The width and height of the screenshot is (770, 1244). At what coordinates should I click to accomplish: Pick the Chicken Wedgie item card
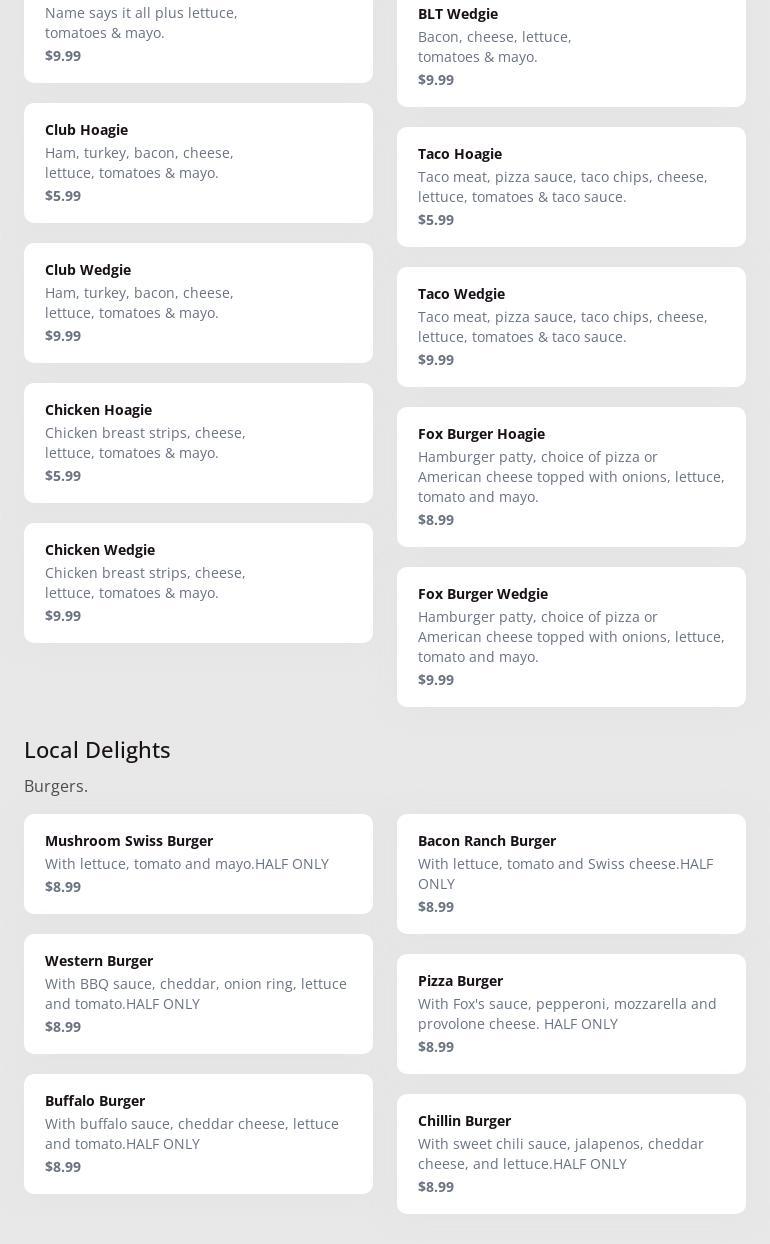click(198, 583)
